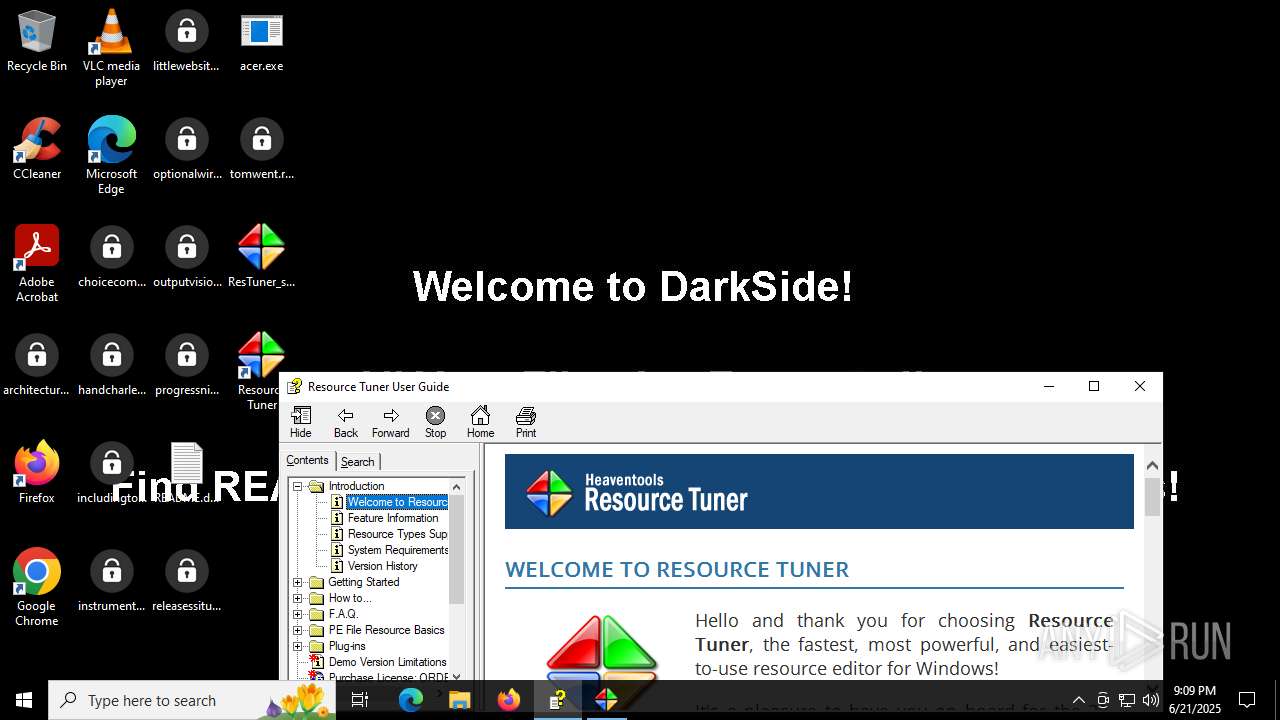This screenshot has width=1280, height=720.
Task: Select the tomwent.r... locked file icon
Action: (x=261, y=149)
